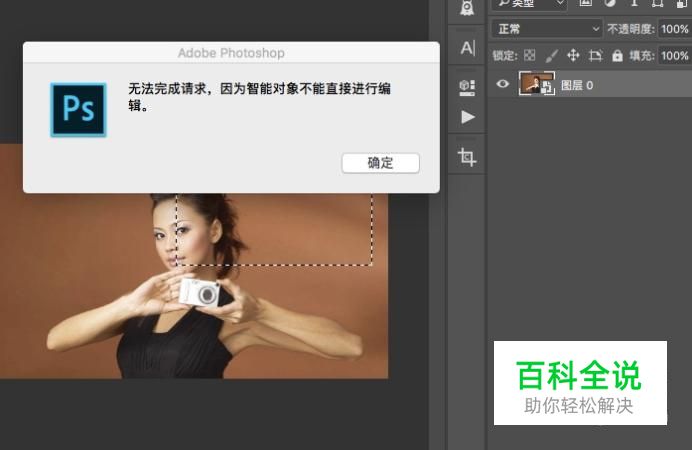Toggle the type layer filter T icon
This screenshot has width=692, height=450.
tap(634, 4)
